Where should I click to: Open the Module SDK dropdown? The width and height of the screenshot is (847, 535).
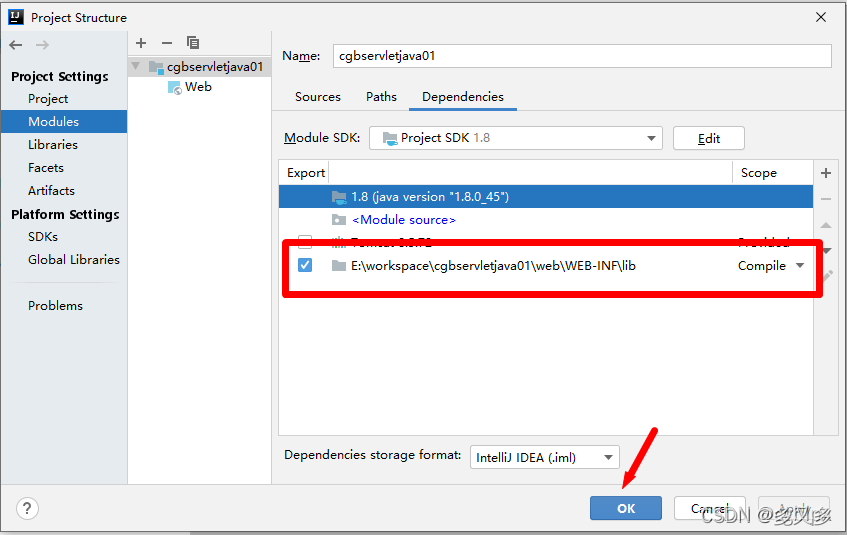click(516, 138)
